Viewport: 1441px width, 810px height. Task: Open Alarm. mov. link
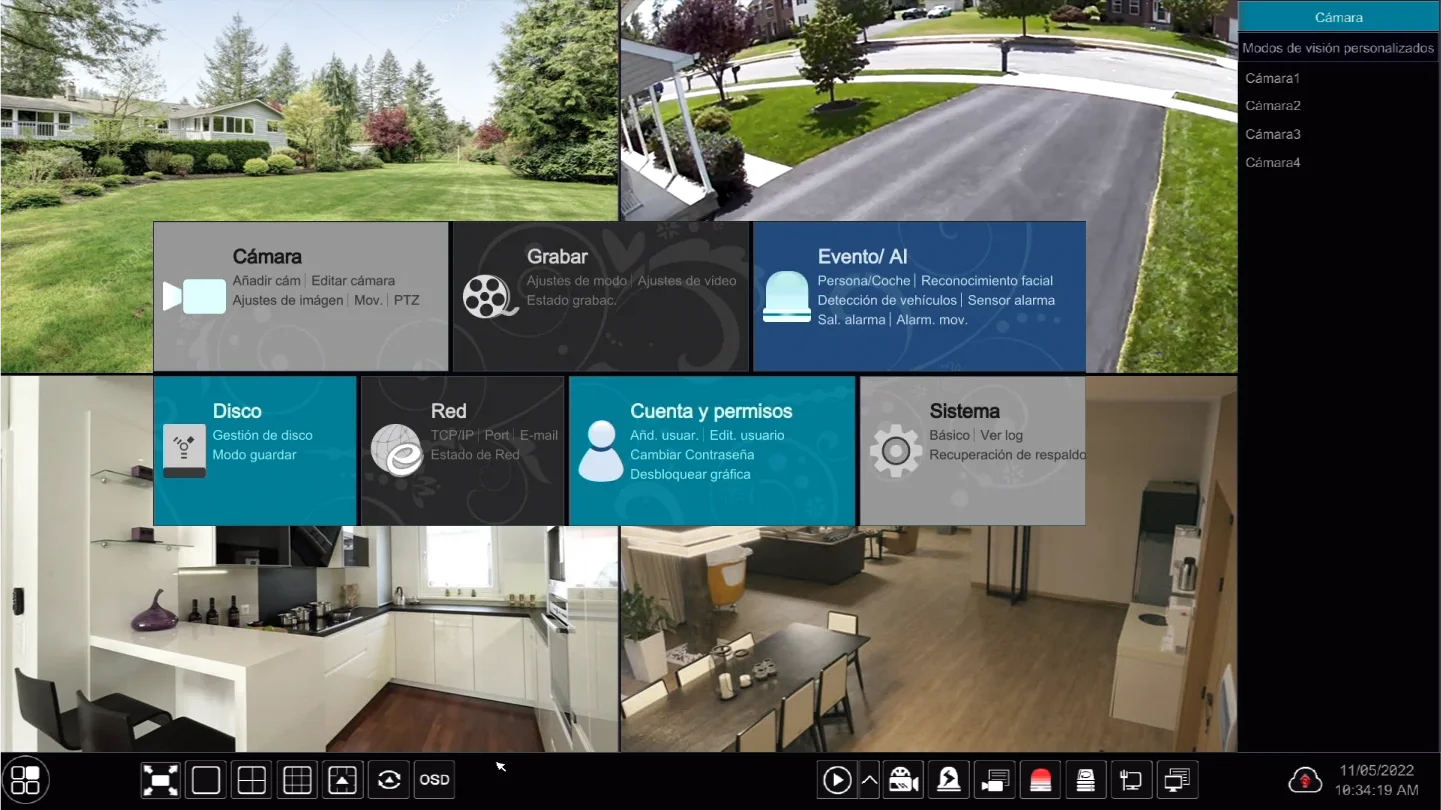point(932,320)
